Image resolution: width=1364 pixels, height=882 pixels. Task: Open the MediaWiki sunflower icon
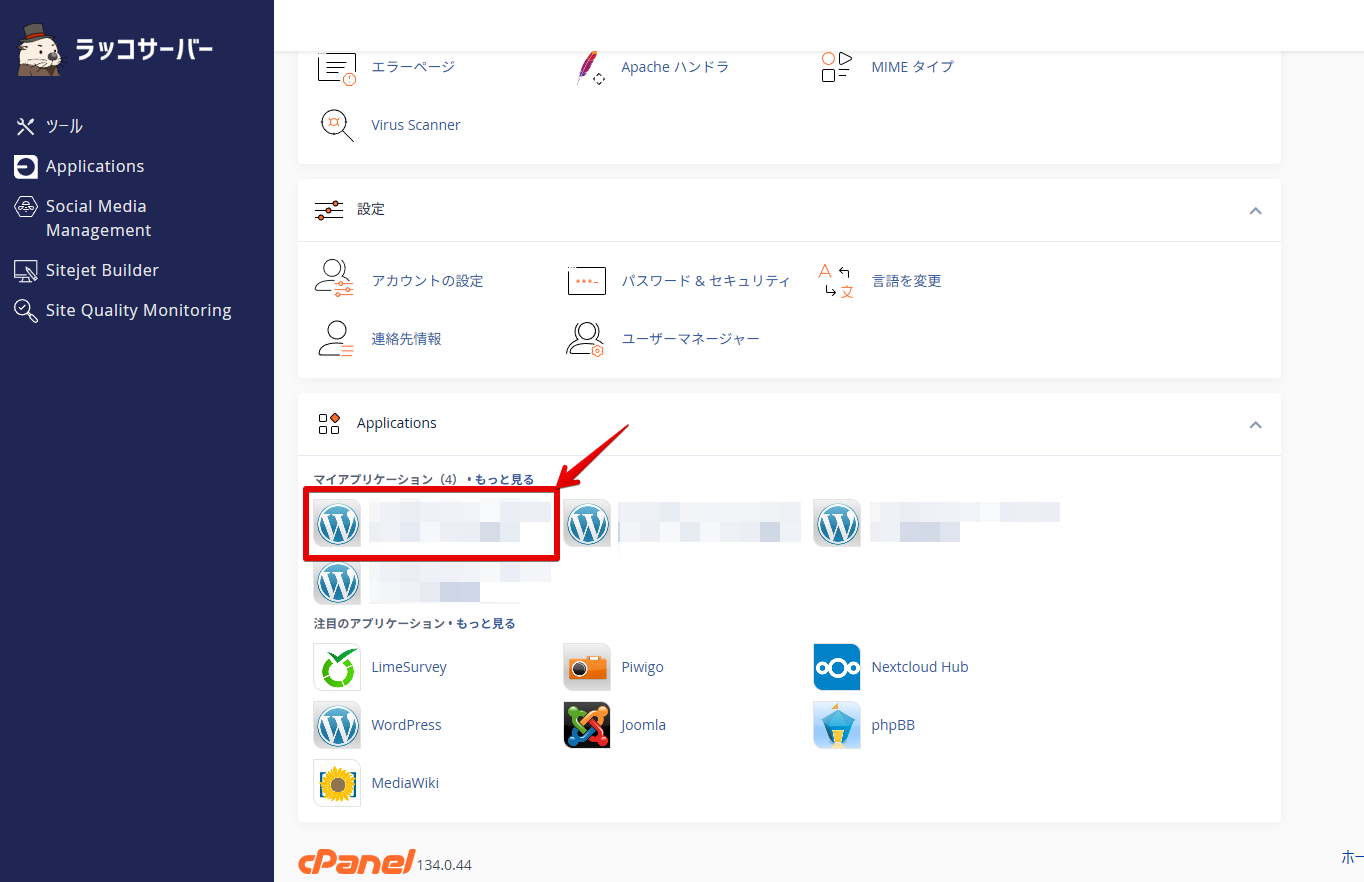337,783
